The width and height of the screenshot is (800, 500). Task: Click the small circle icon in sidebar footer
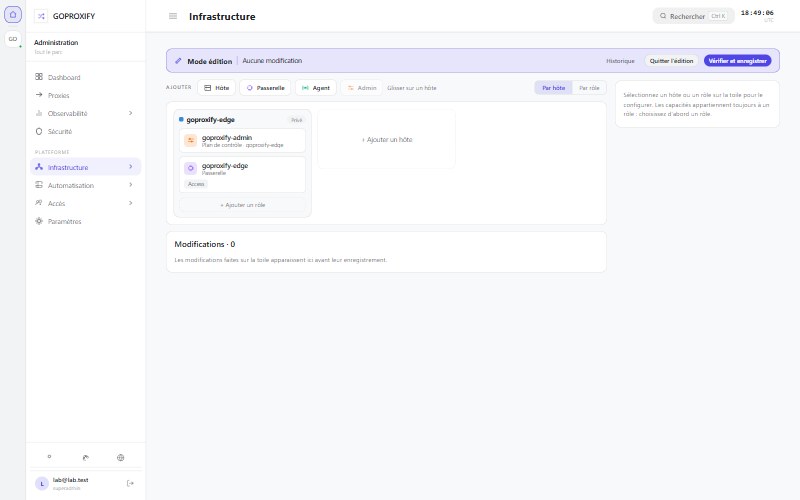point(49,457)
